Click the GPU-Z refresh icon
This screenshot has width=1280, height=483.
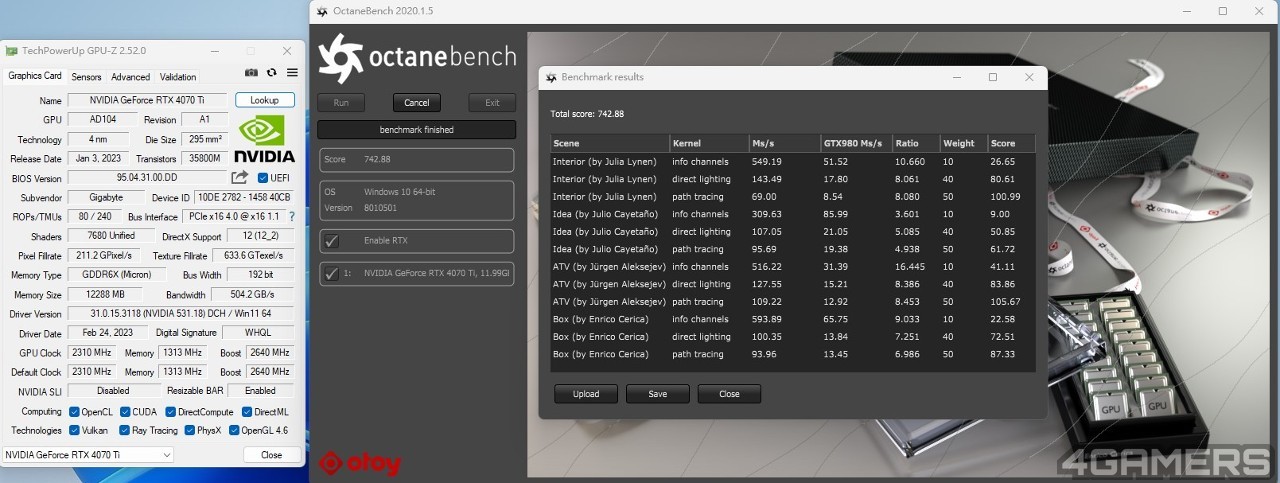[x=271, y=73]
